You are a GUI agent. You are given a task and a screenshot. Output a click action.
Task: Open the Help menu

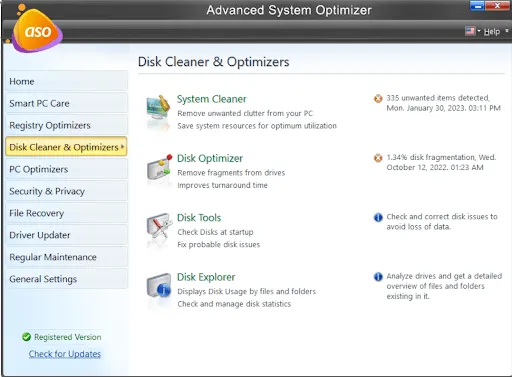492,32
